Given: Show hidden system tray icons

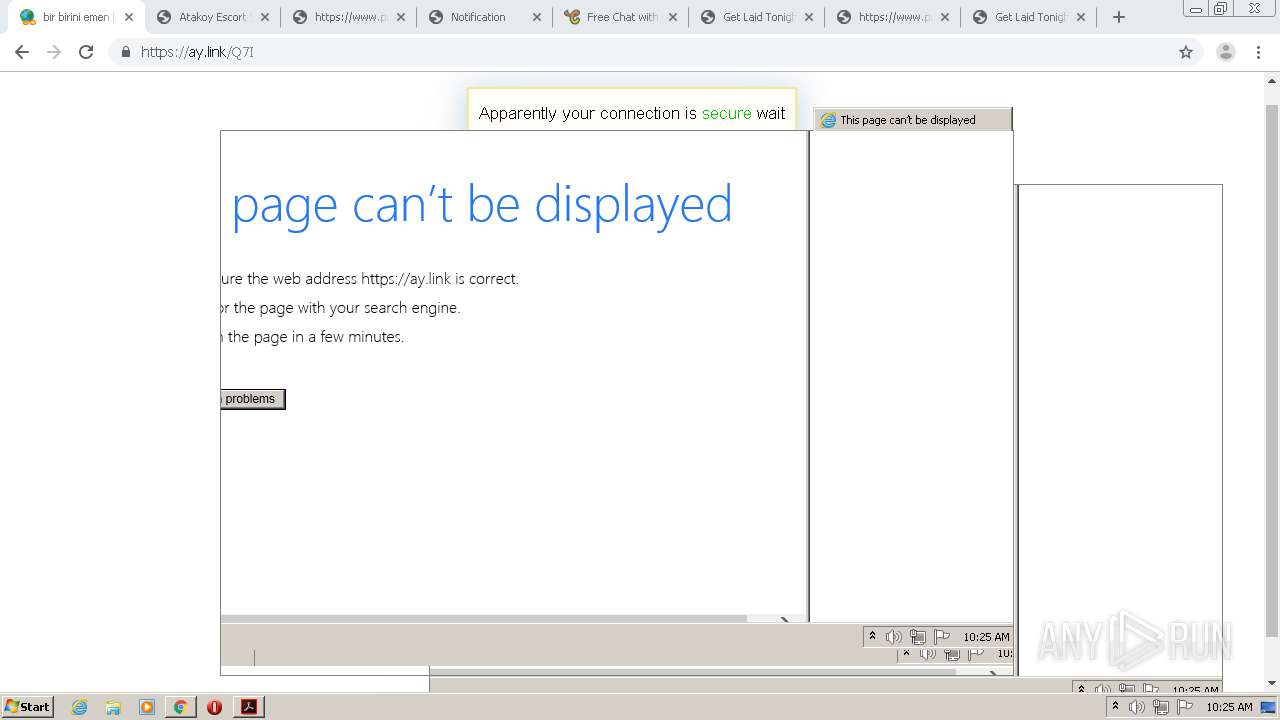Looking at the screenshot, I should coord(1115,707).
